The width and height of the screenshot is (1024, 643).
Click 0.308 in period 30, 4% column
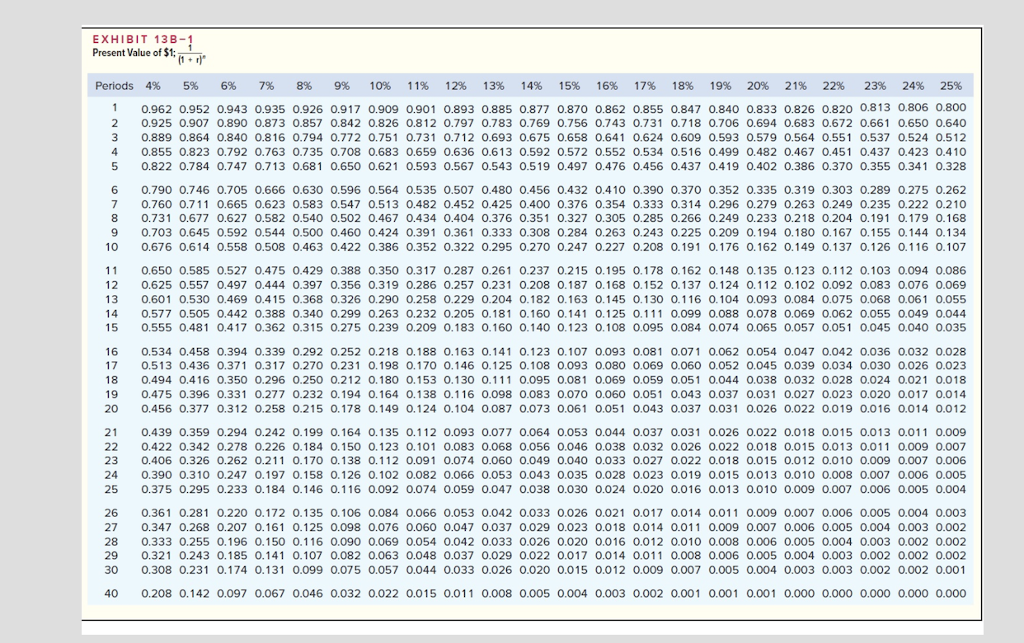(x=157, y=570)
